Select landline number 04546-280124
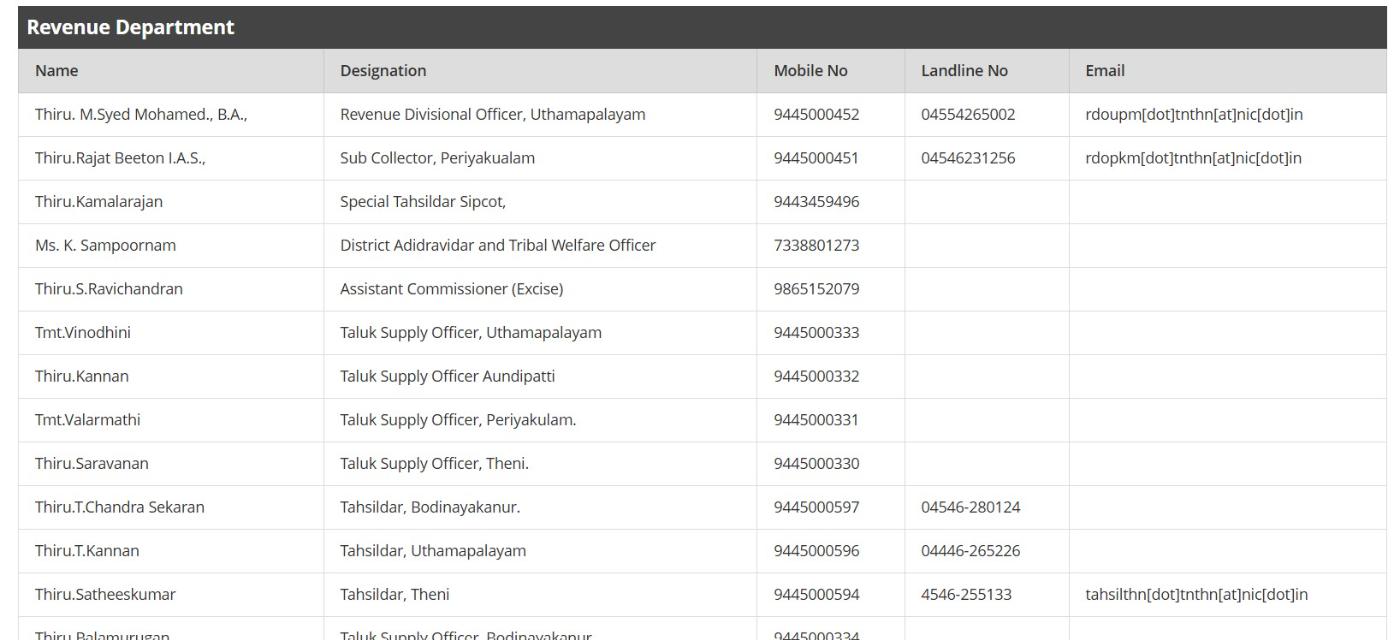1400x640 pixels. pyautogui.click(x=970, y=508)
